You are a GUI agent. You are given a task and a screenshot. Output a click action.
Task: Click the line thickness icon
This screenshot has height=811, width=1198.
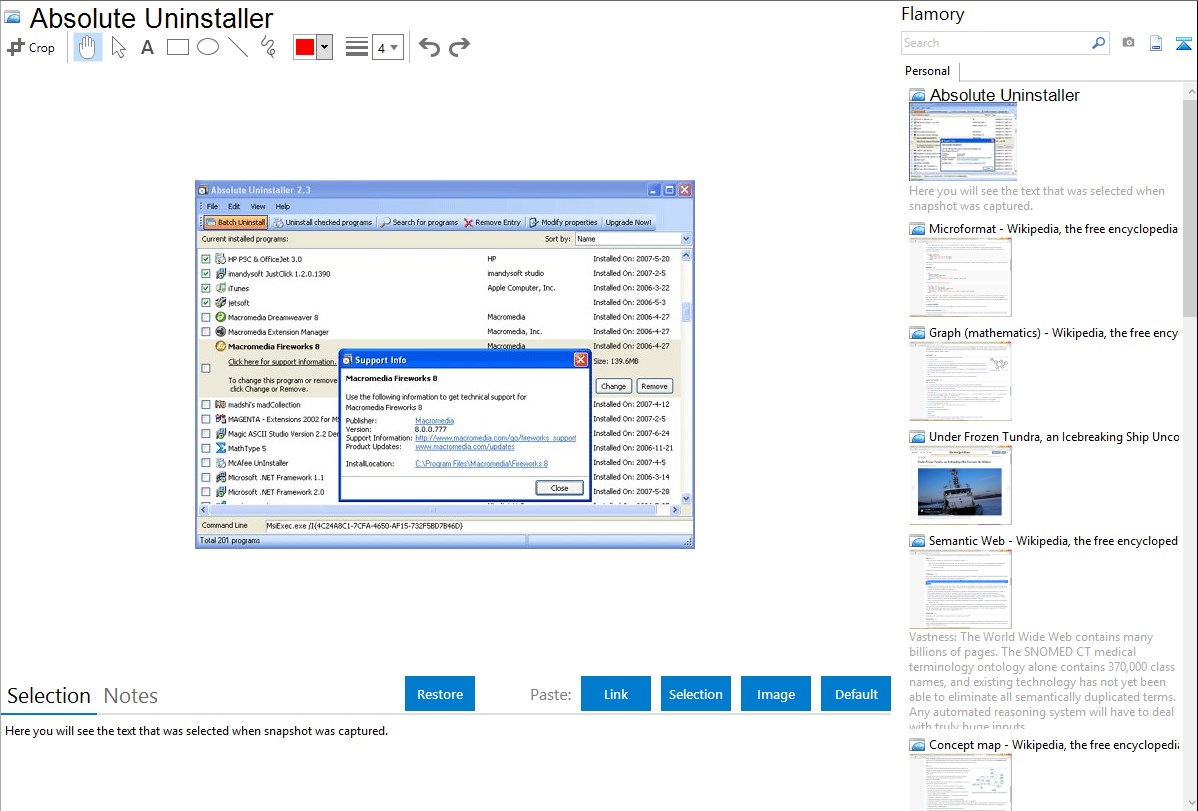(x=357, y=47)
